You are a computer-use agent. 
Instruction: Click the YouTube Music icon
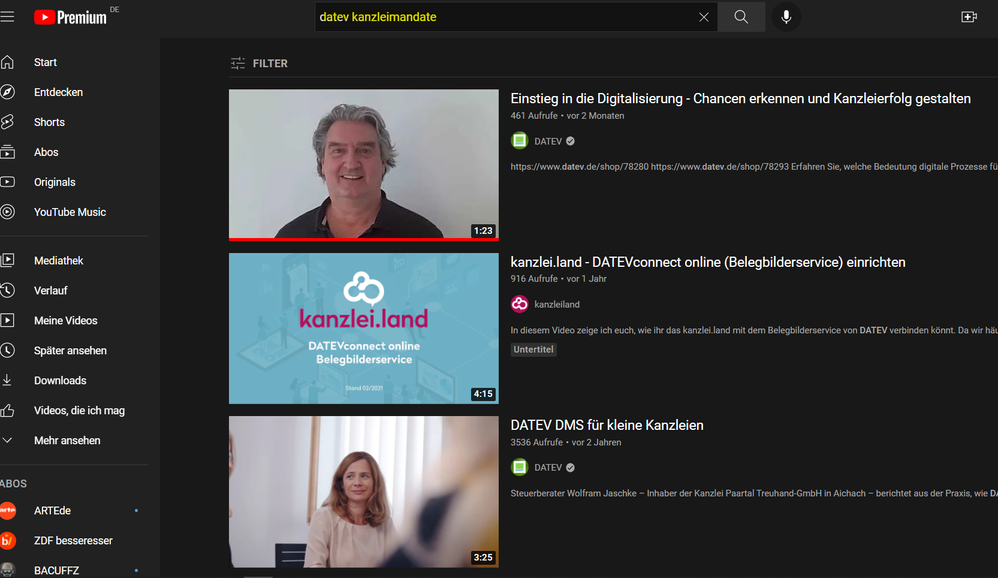point(8,212)
